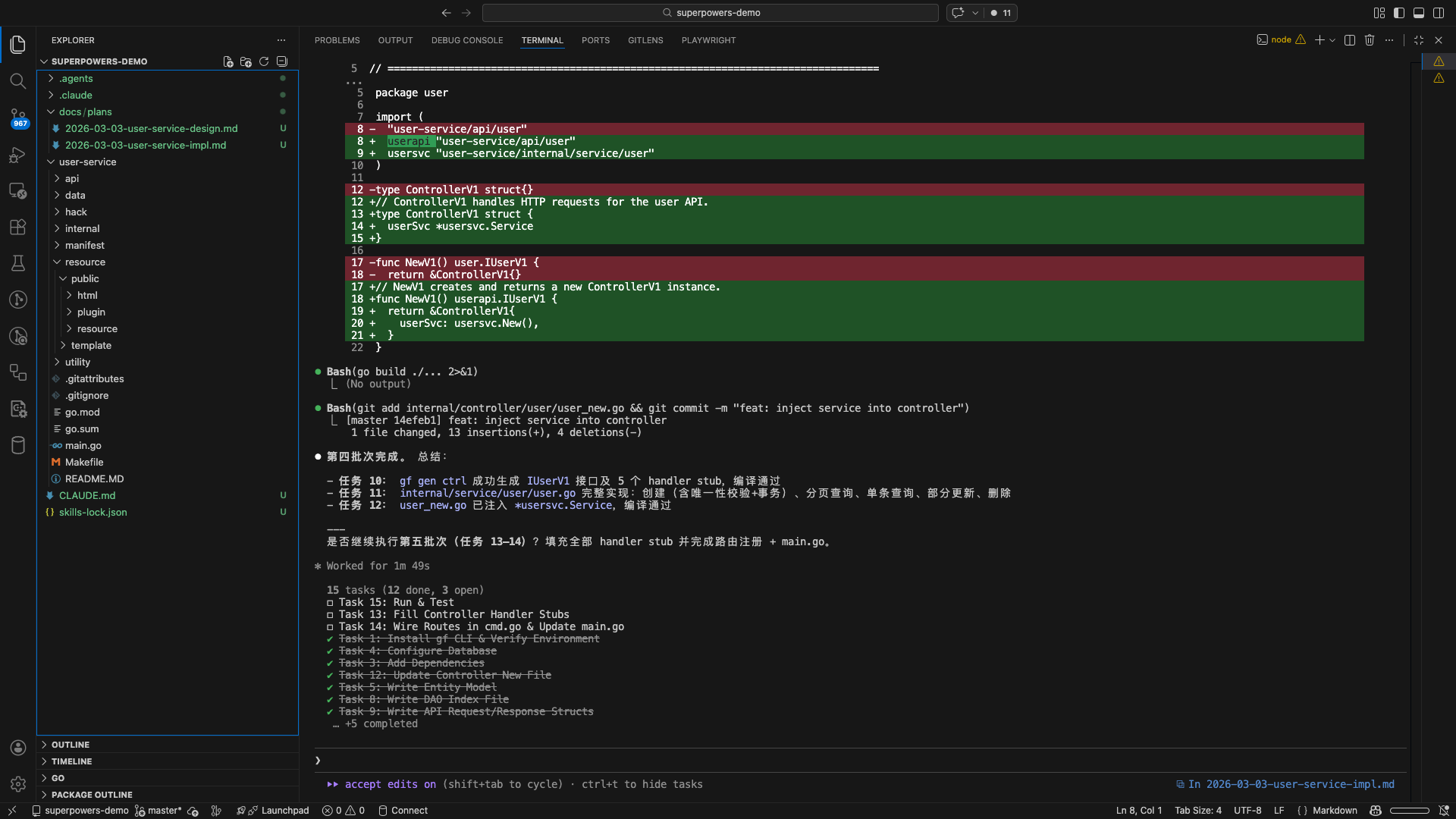This screenshot has height=819, width=1456.
Task: Open the Run and Debug view
Action: pos(18,155)
